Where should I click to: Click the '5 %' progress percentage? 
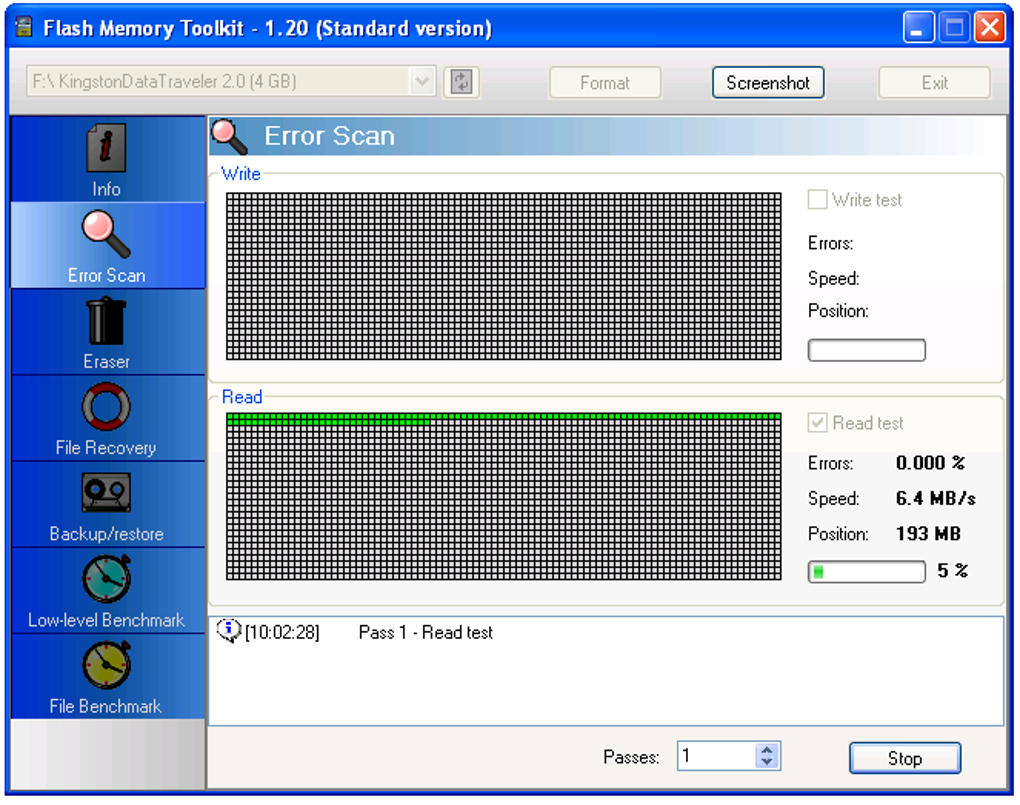pos(953,571)
